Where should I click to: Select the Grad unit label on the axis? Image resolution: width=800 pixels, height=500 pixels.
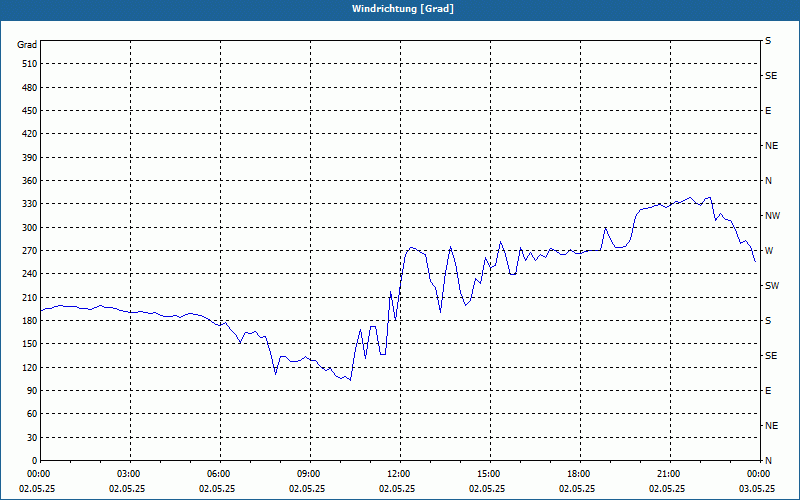coord(27,45)
